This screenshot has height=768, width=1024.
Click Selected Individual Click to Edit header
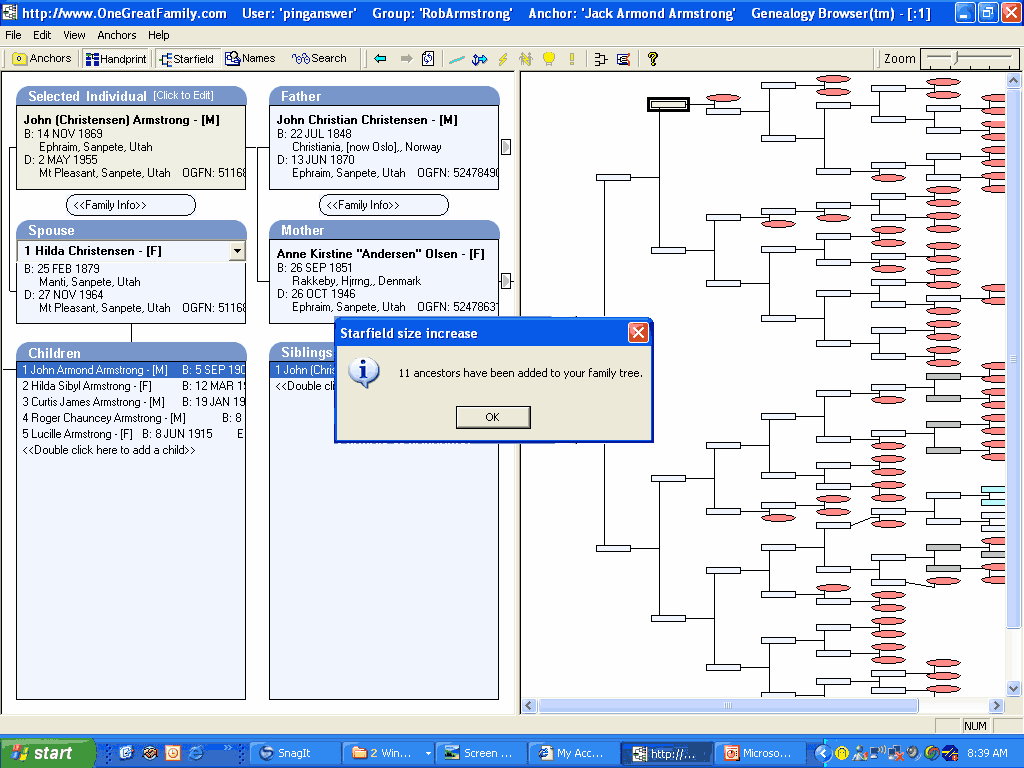(131, 96)
